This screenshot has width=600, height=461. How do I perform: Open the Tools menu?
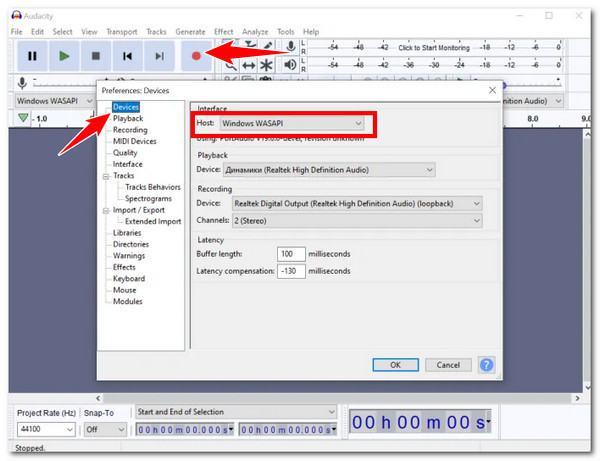click(x=285, y=32)
